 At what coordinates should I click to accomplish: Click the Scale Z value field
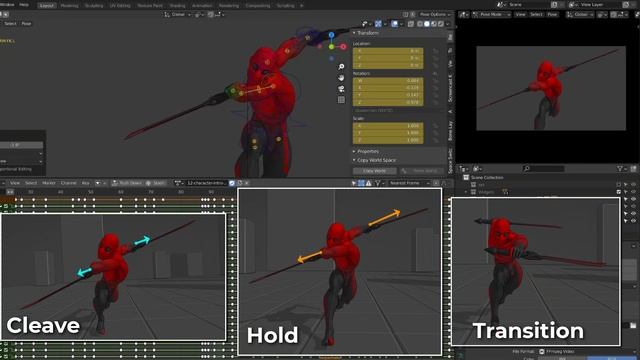click(388, 140)
